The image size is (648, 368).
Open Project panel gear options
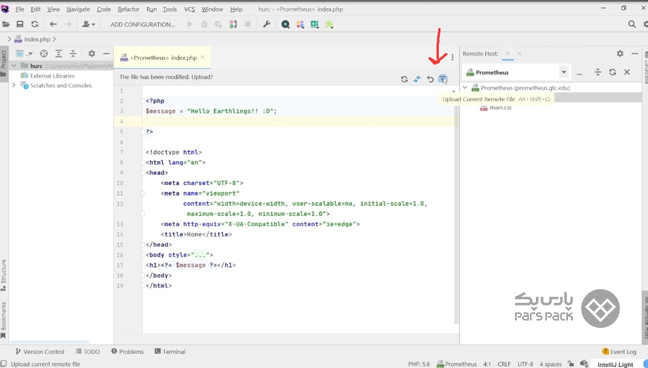(x=92, y=53)
